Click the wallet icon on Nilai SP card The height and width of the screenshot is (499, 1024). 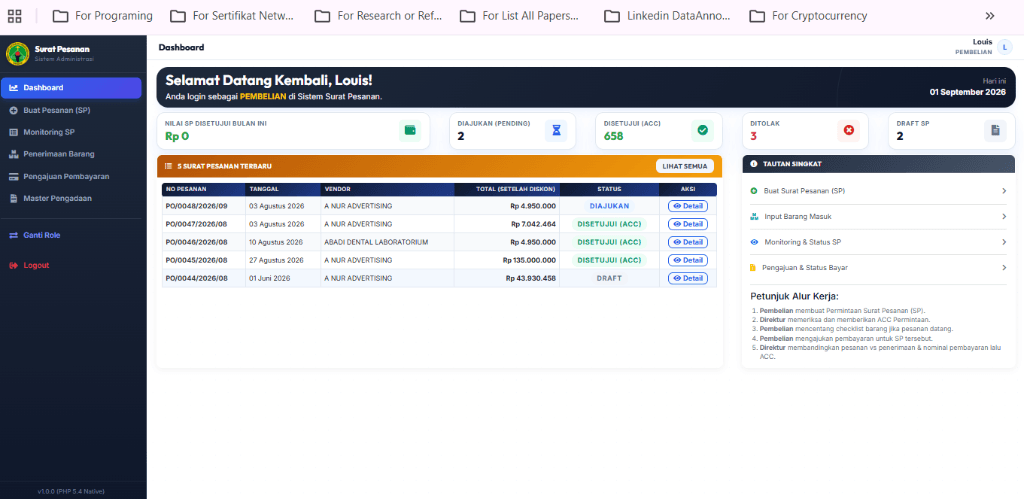(410, 131)
